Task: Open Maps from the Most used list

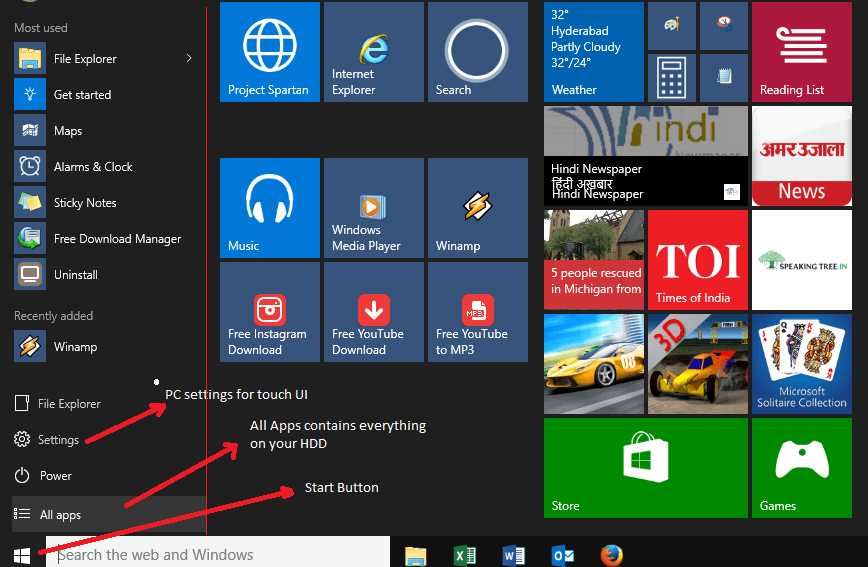Action: [x=108, y=131]
